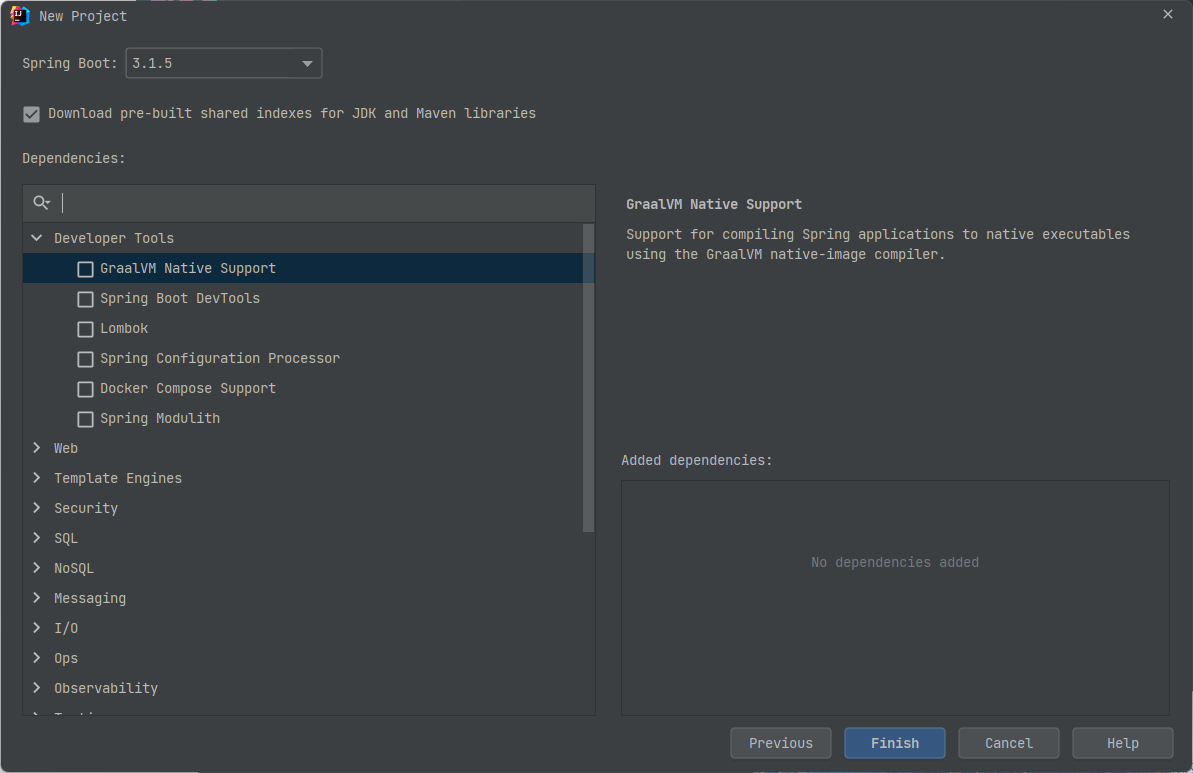1193x773 pixels.
Task: Expand the Observability dependency group
Action: (x=37, y=688)
